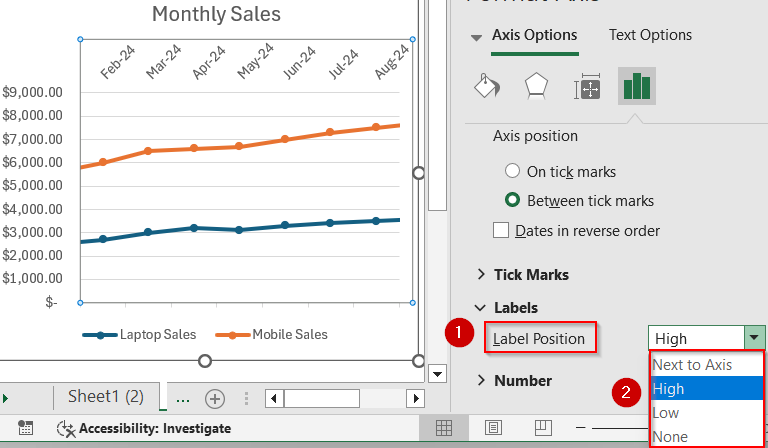The height and width of the screenshot is (448, 768).
Task: Switch to Normal view in status bar
Action: click(x=444, y=428)
